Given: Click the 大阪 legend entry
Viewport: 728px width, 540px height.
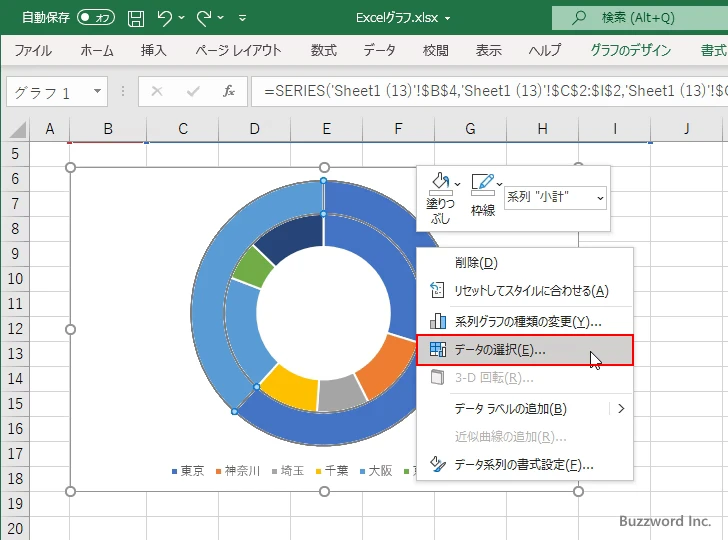Looking at the screenshot, I should tap(376, 471).
